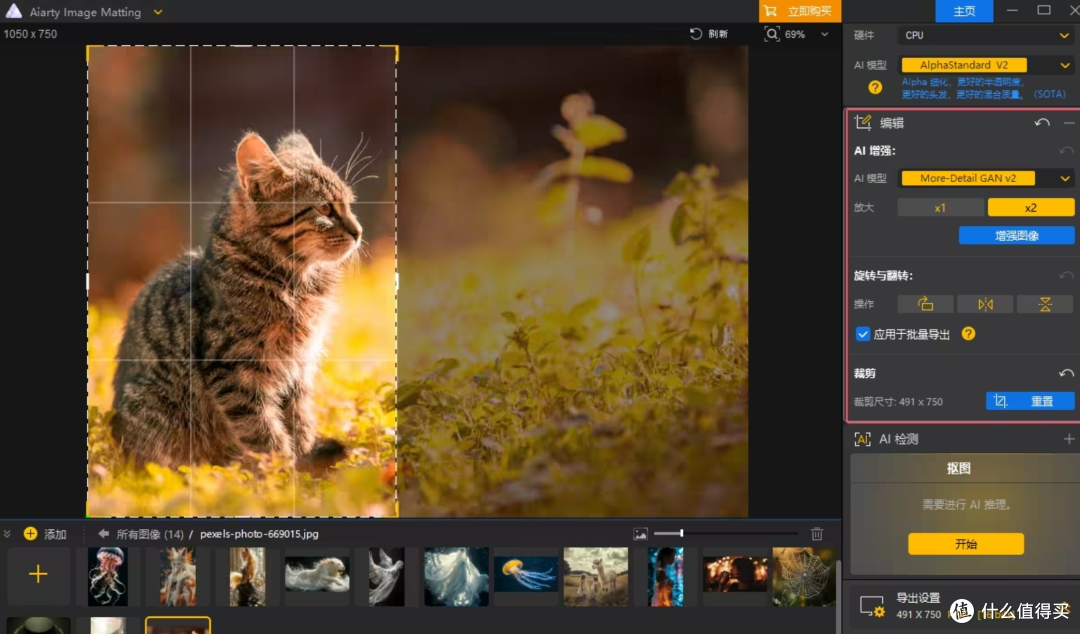Click the rotate image icon
The width and height of the screenshot is (1080, 634).
coord(925,304)
